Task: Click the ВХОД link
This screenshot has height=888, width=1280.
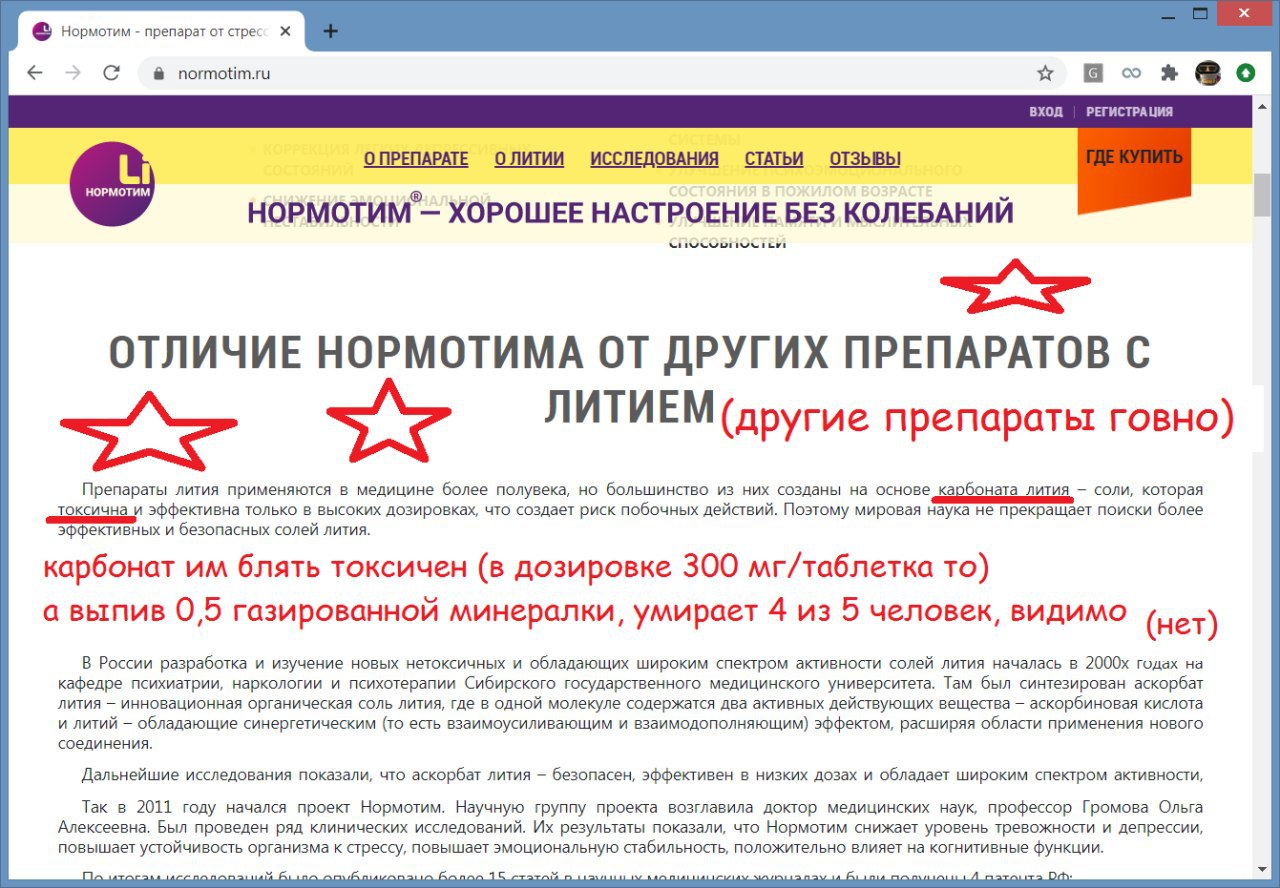Action: (1046, 112)
